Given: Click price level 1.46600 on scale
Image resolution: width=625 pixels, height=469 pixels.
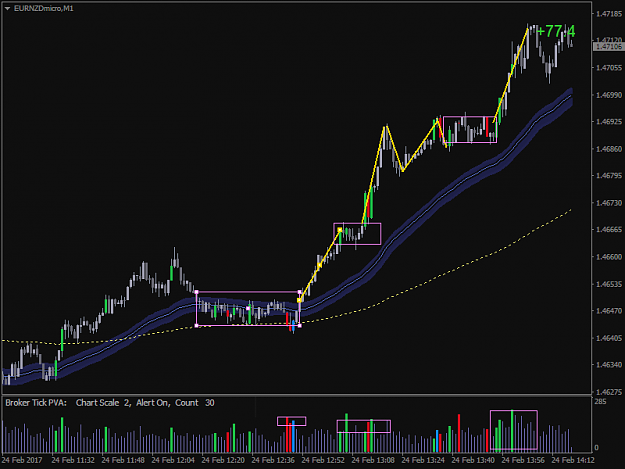Looking at the screenshot, I should coord(609,257).
